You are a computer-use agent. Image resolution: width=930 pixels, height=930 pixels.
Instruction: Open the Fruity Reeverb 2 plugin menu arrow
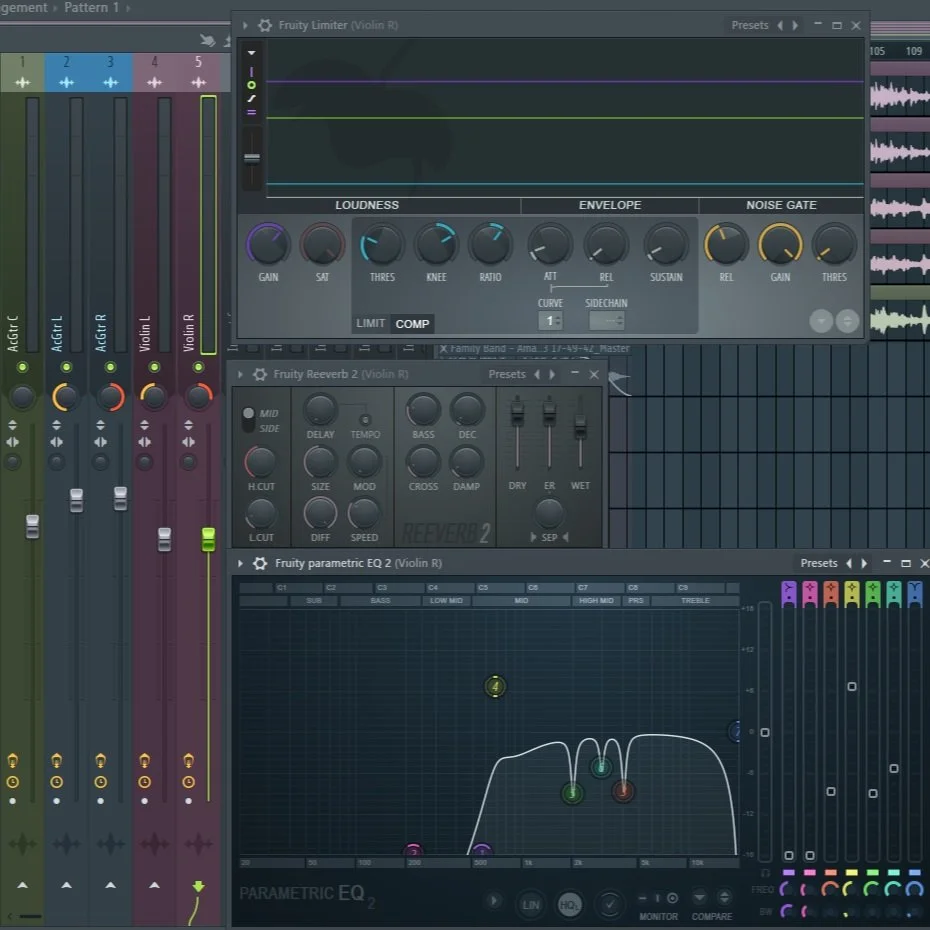tap(240, 374)
